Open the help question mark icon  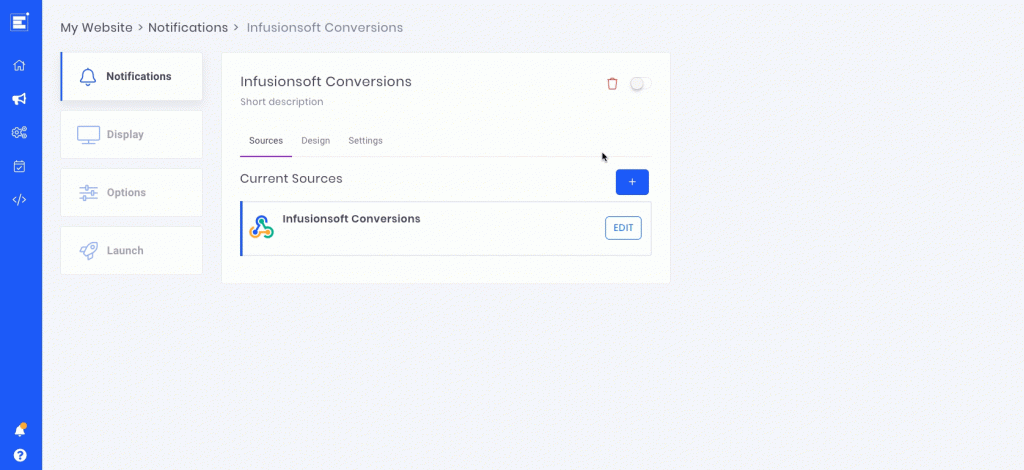pos(20,455)
